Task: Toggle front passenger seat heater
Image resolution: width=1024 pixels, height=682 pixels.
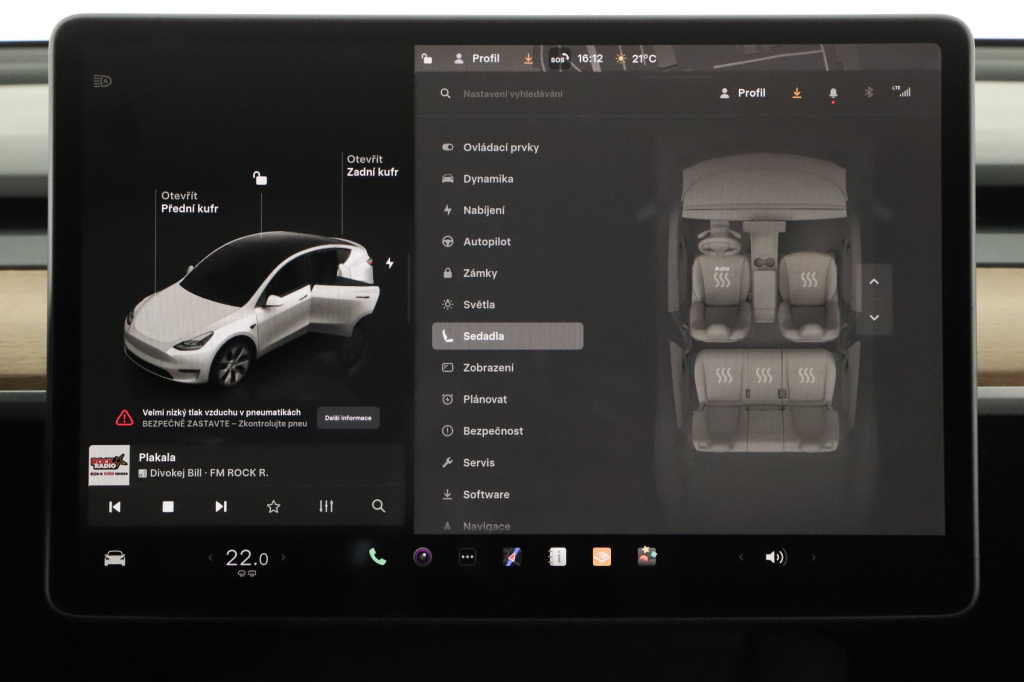Action: tap(809, 280)
